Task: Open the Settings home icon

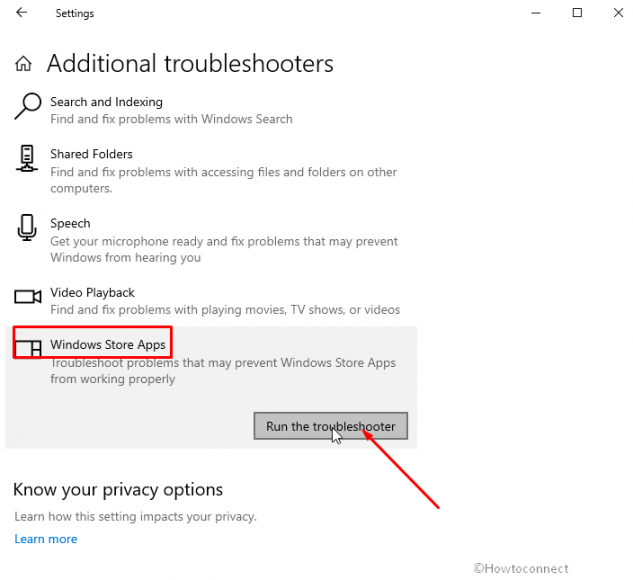Action: pyautogui.click(x=23, y=63)
